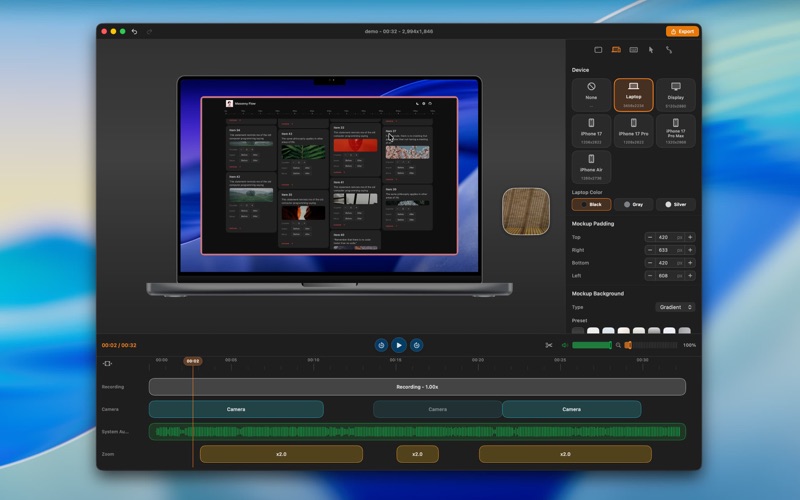Click the scissors cut tool icon
The image size is (800, 500).
click(x=548, y=345)
